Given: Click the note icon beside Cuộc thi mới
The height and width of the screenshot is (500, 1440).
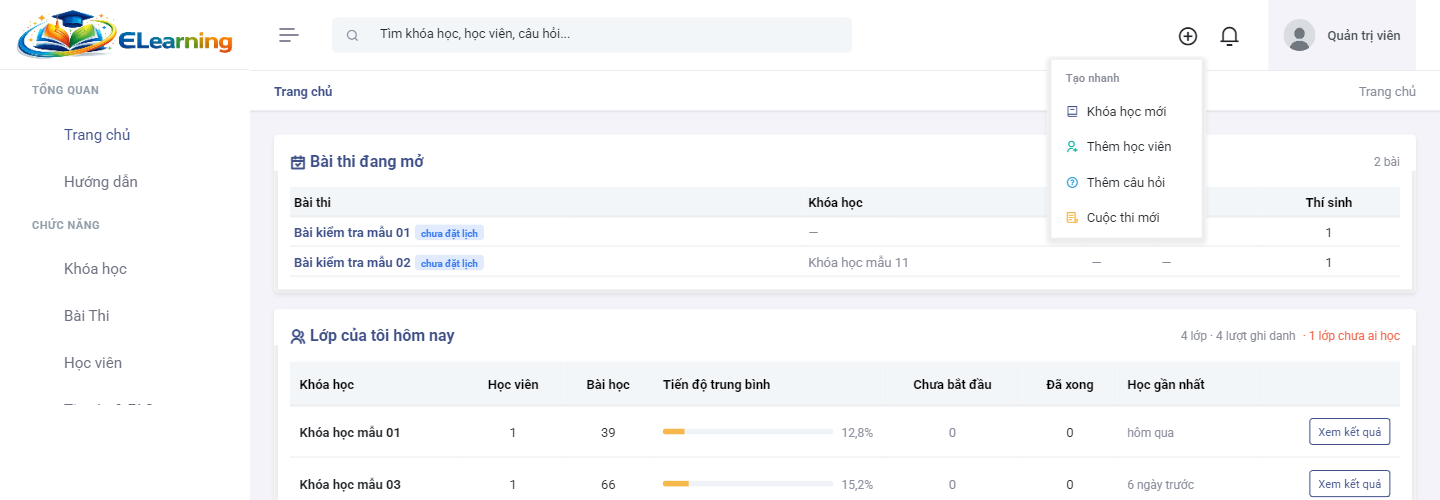Looking at the screenshot, I should tap(1072, 217).
